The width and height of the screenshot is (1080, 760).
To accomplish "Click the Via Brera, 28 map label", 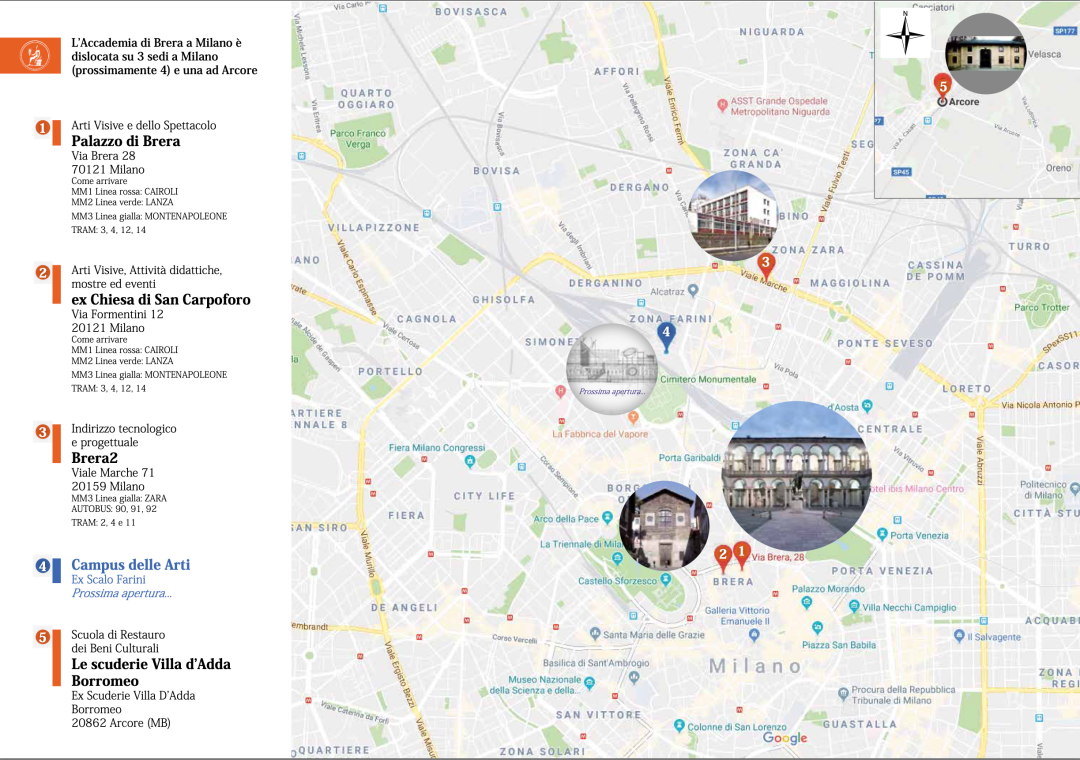I will click(x=778, y=557).
